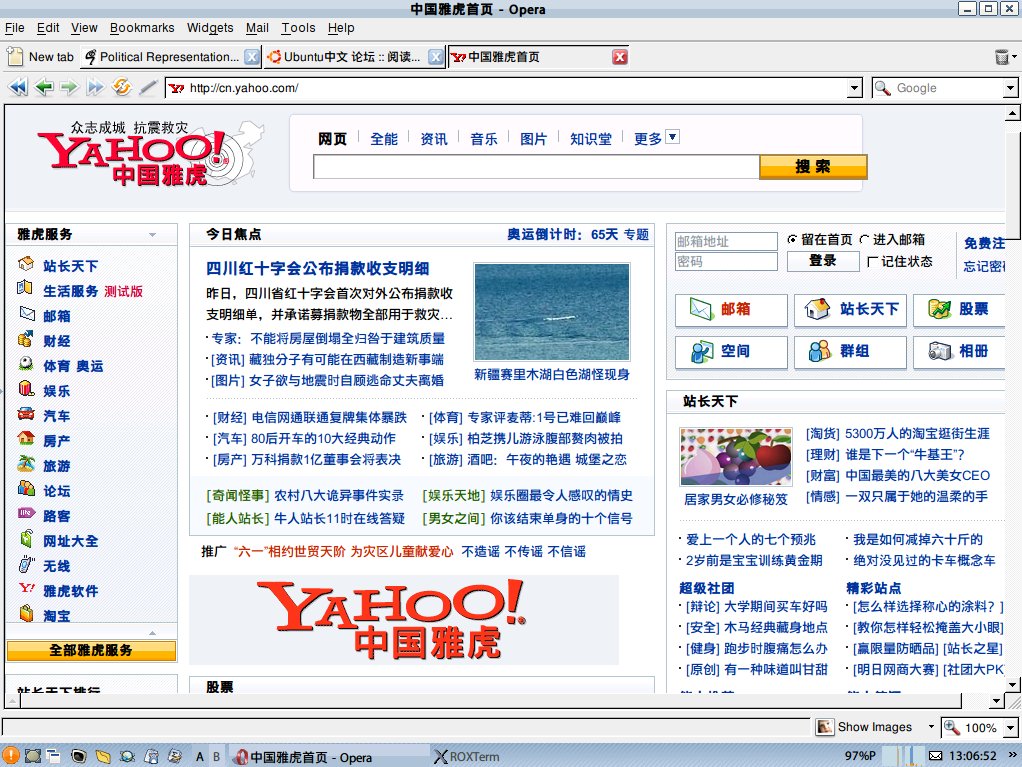
Task: Open the Show Images mode dropdown
Action: pyautogui.click(x=931, y=727)
